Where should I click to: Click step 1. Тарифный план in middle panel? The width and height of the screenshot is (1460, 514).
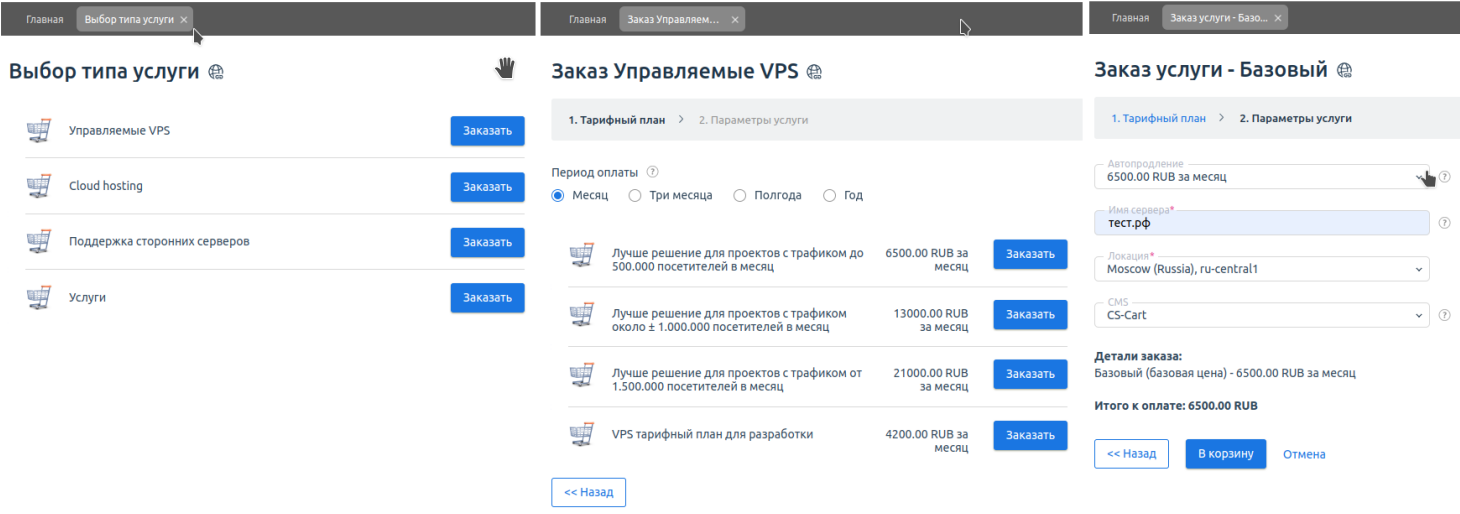pos(617,120)
